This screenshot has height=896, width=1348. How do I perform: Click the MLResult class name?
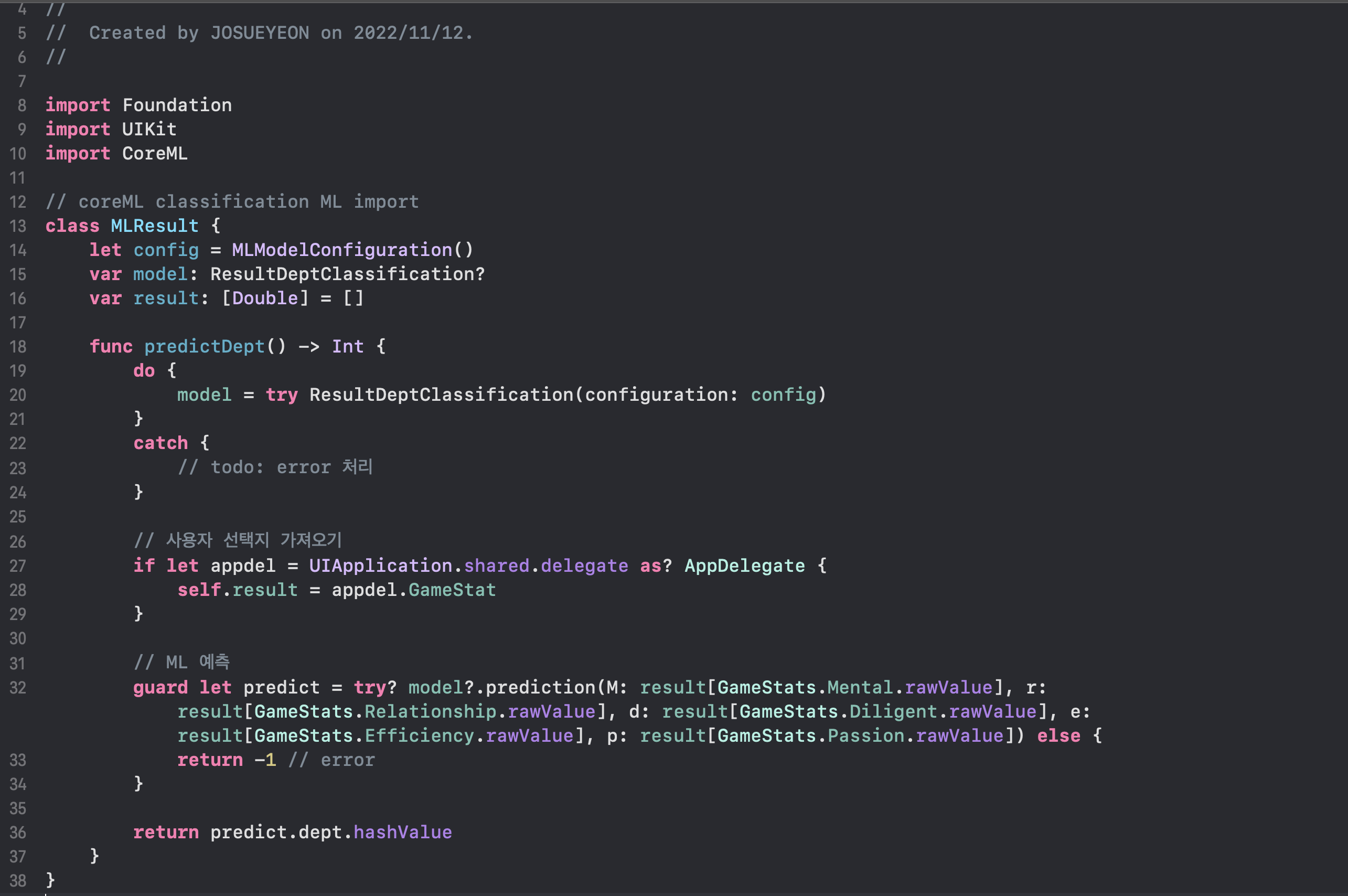pyautogui.click(x=154, y=226)
